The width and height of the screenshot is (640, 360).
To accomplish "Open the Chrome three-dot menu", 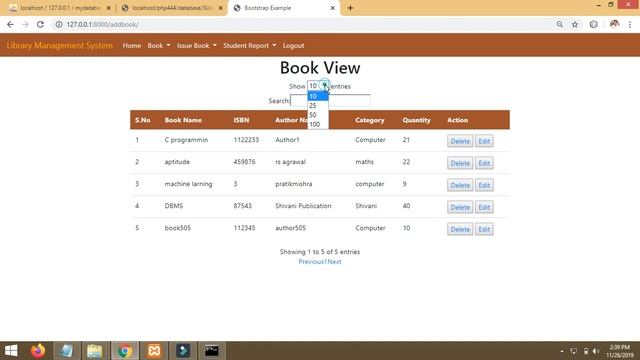I will 630,24.
